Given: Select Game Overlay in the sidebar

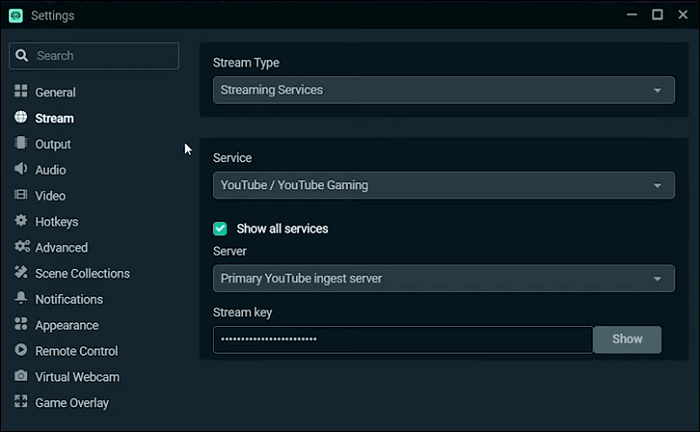Looking at the screenshot, I should (x=72, y=403).
